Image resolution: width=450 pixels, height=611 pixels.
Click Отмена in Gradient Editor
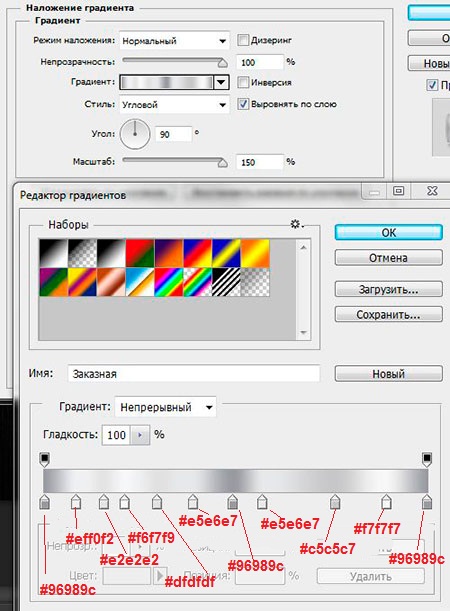(x=388, y=258)
